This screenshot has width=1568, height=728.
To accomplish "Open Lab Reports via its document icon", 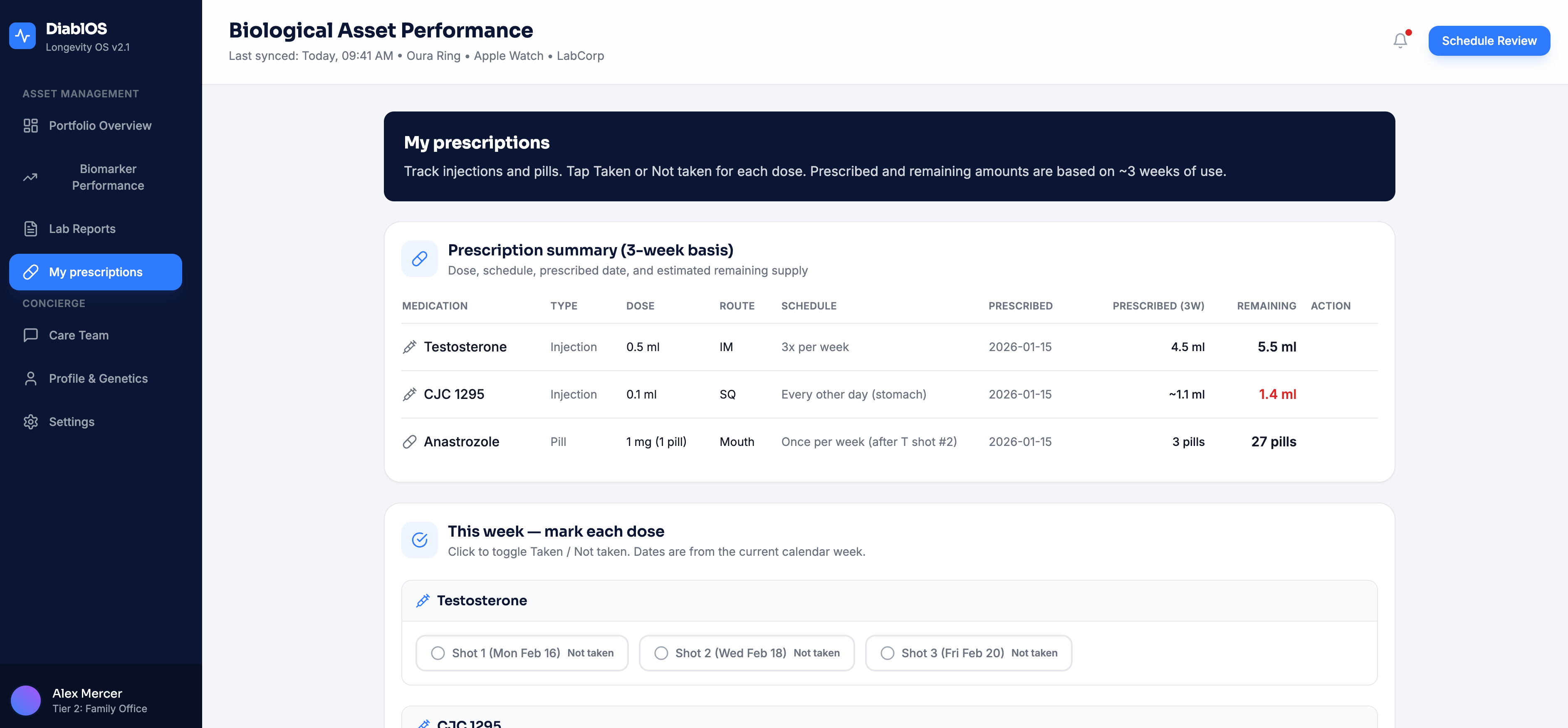I will [x=31, y=228].
